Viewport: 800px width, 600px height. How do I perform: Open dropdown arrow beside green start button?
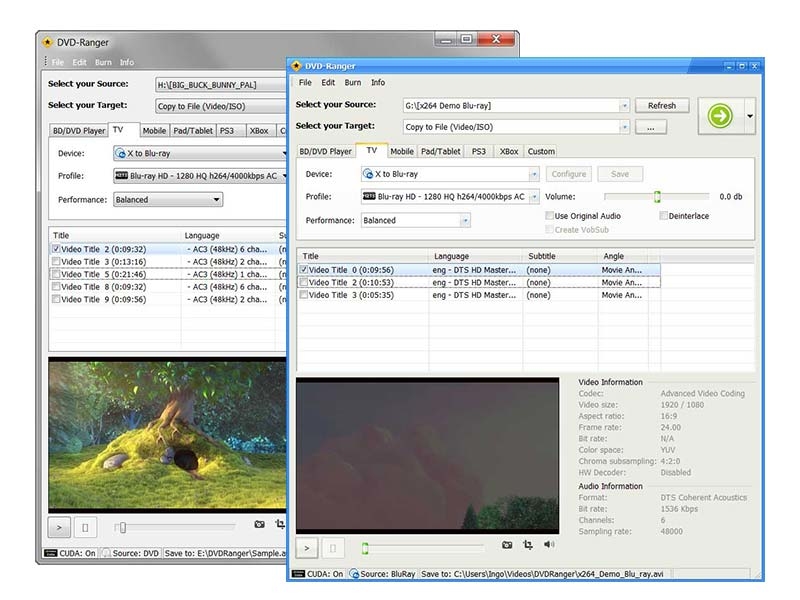[x=750, y=116]
